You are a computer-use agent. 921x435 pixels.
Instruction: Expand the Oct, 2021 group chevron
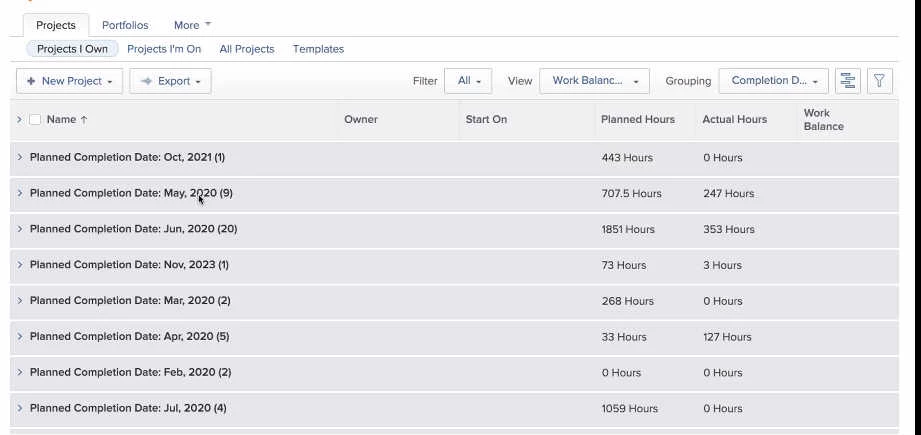pos(20,157)
